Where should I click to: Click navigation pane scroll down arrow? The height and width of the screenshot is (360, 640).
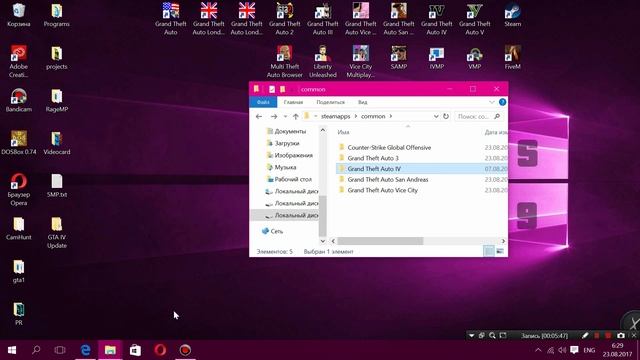click(322, 241)
